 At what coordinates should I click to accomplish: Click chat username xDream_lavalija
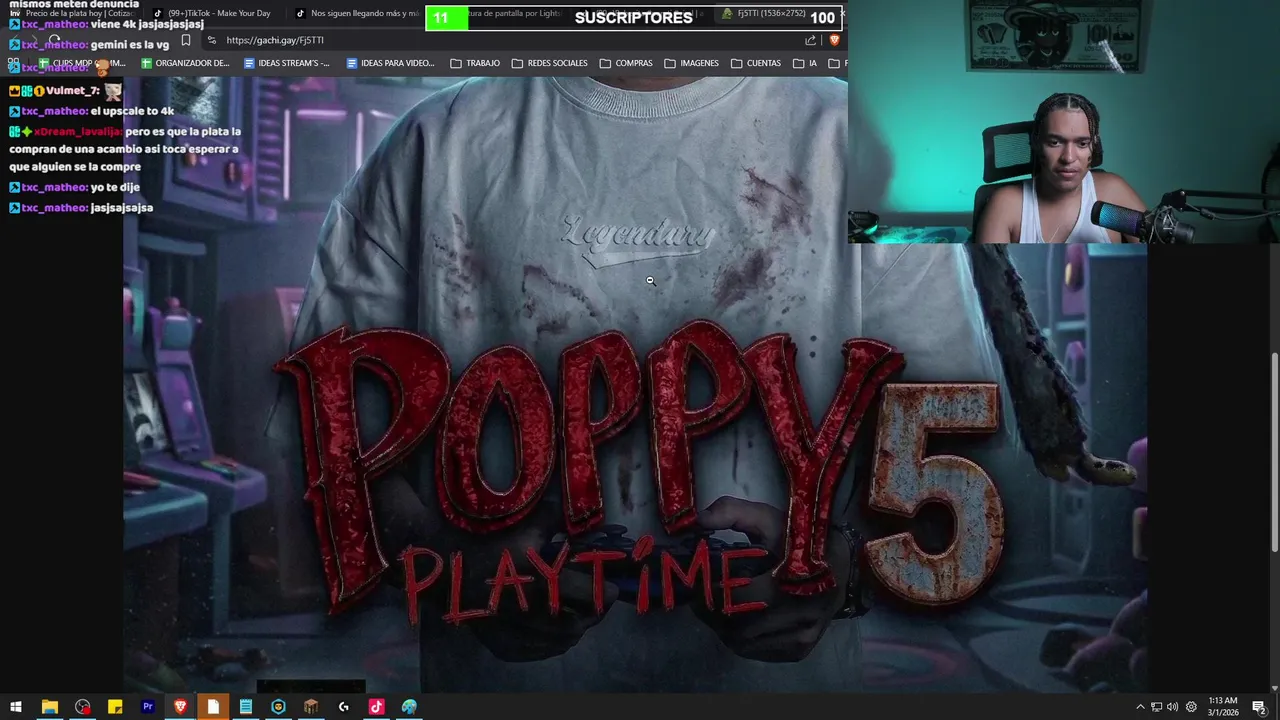(78, 131)
